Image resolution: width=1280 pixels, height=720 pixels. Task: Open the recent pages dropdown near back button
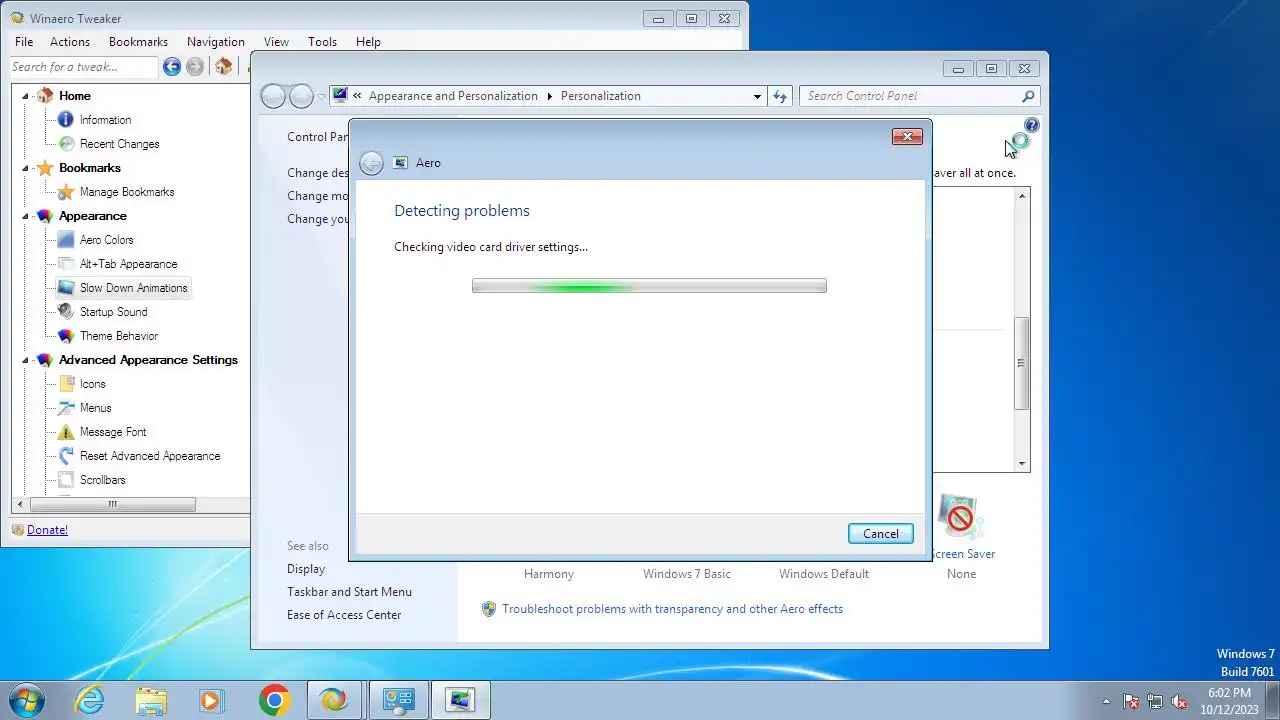321,96
